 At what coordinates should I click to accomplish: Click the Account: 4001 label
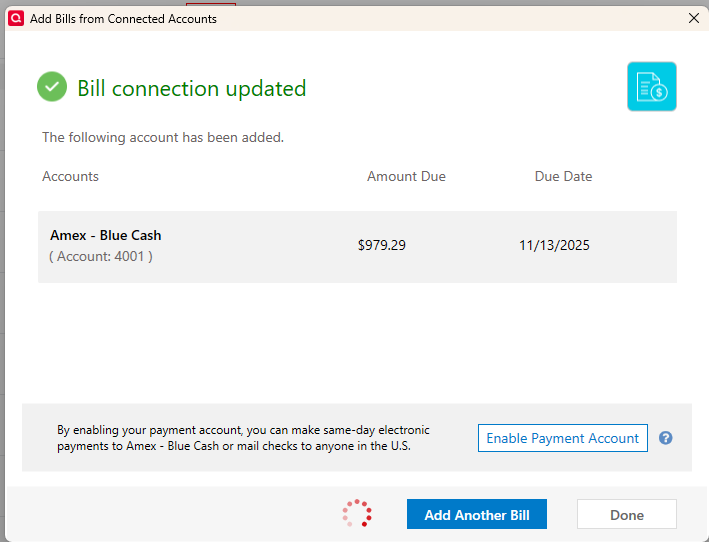(100, 256)
